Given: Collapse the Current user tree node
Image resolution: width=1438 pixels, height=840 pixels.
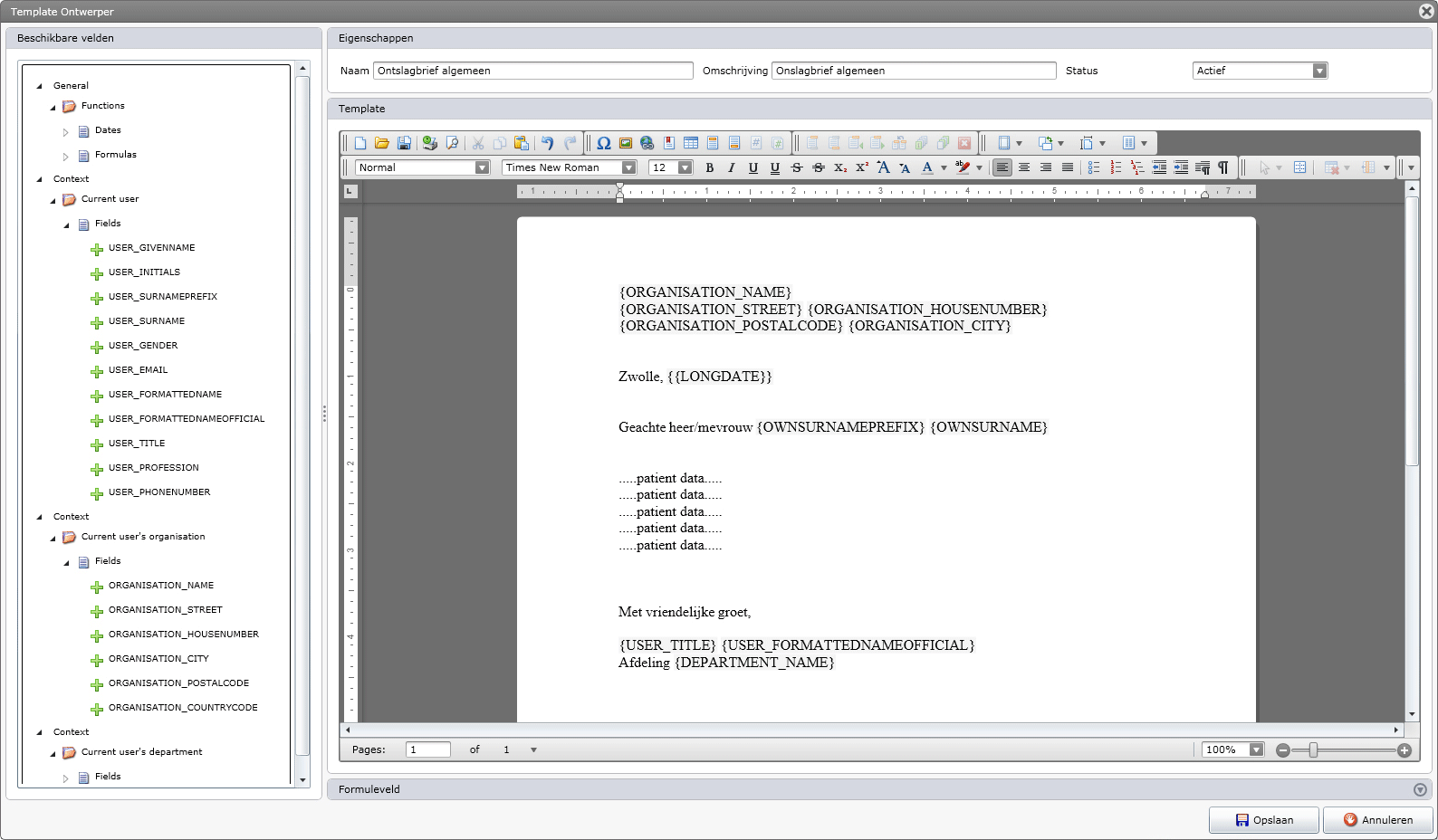Looking at the screenshot, I should click(53, 200).
